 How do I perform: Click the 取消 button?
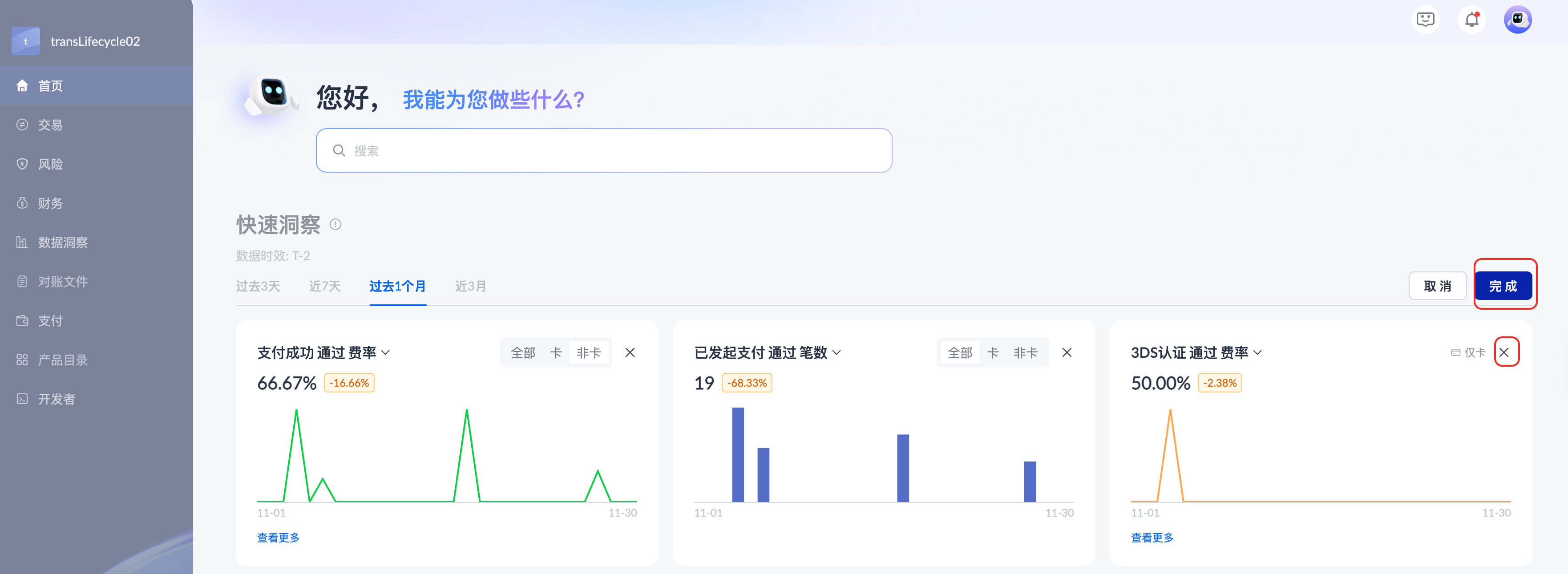click(x=1437, y=286)
